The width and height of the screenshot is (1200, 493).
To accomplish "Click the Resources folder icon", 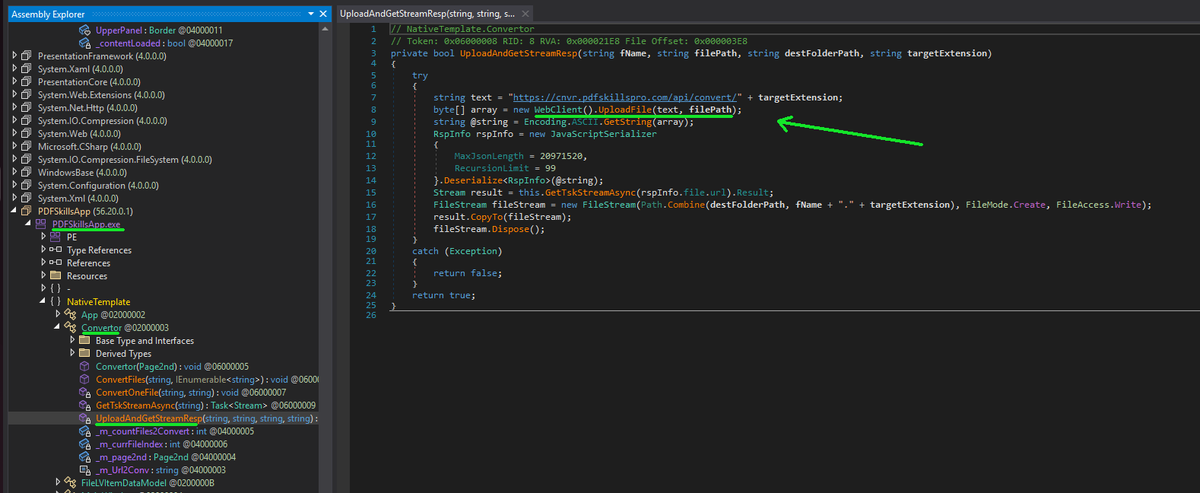I will [56, 276].
